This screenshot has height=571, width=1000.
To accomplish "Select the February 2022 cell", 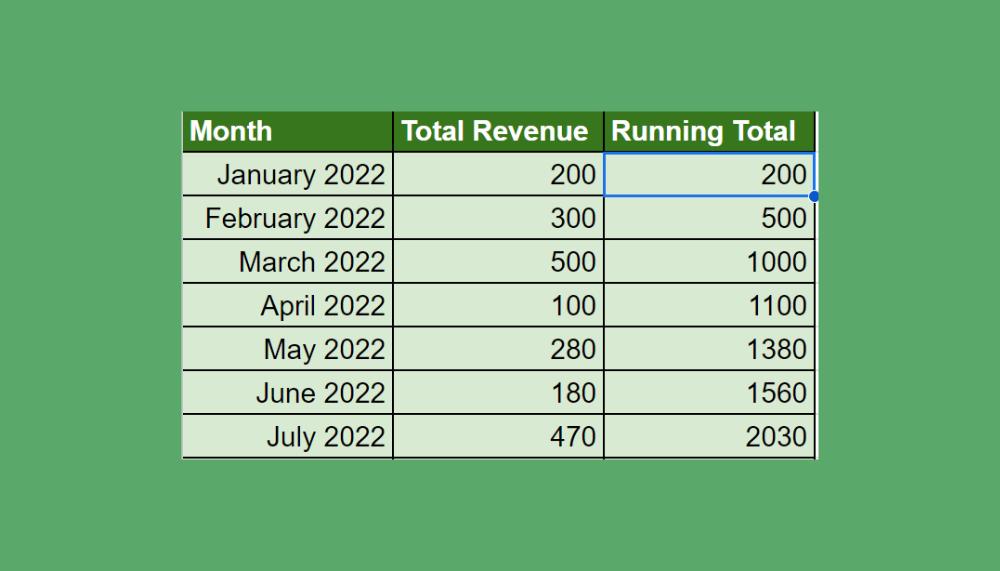I will [287, 218].
